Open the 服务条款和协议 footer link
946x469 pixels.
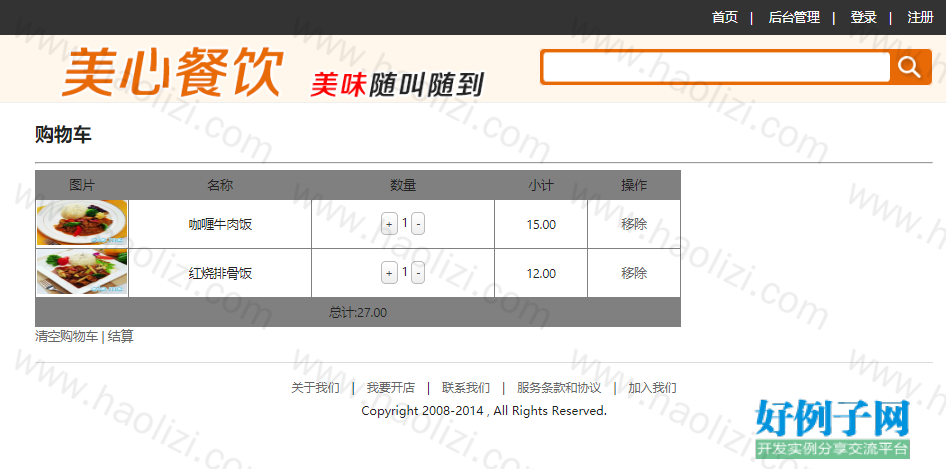point(559,388)
